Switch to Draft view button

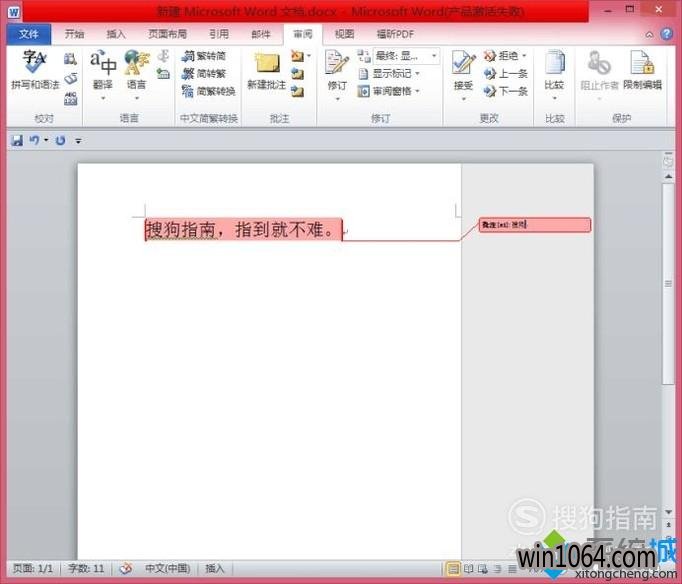tap(512, 568)
